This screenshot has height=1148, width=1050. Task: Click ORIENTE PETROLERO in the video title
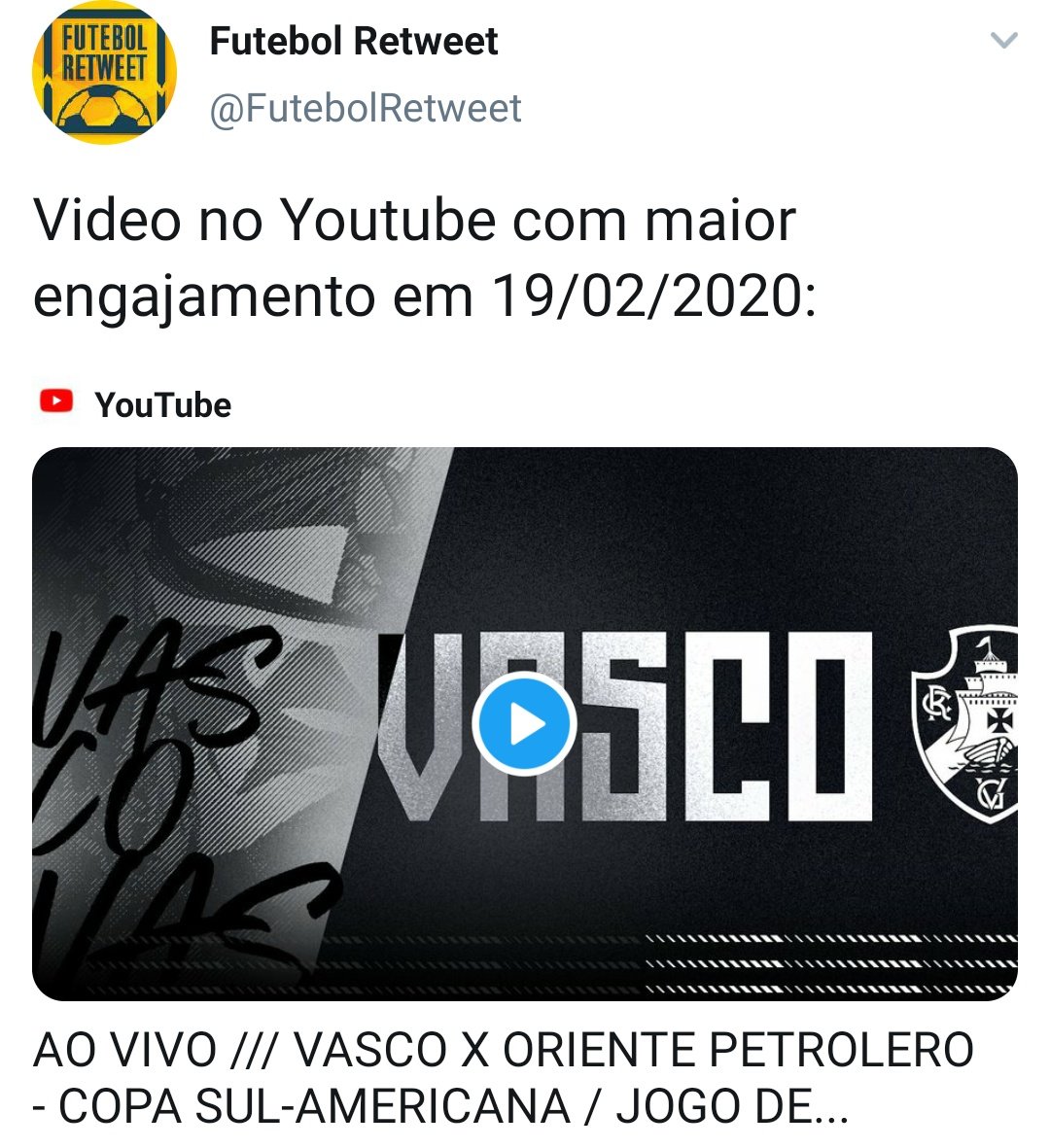738,1050
